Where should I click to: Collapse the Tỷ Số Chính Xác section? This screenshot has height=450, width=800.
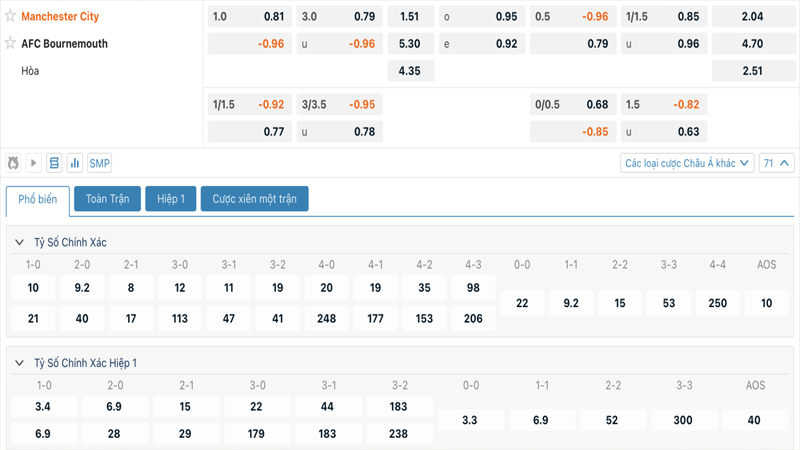pyautogui.click(x=20, y=243)
